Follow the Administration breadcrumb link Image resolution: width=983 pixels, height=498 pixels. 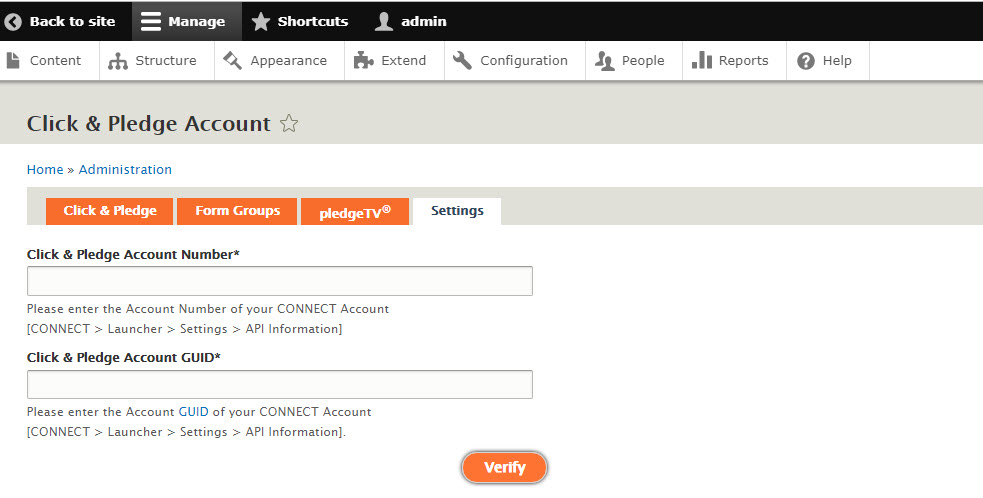point(125,169)
